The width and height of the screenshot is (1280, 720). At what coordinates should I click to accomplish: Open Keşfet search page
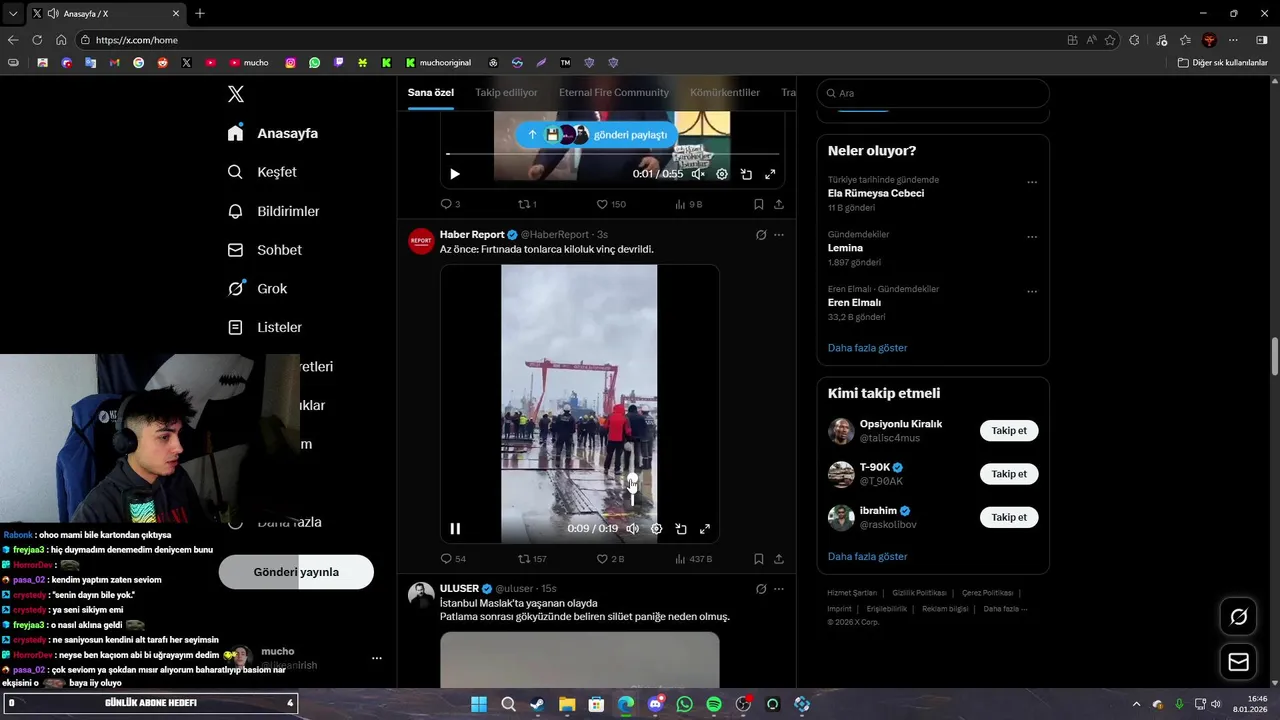click(262, 172)
